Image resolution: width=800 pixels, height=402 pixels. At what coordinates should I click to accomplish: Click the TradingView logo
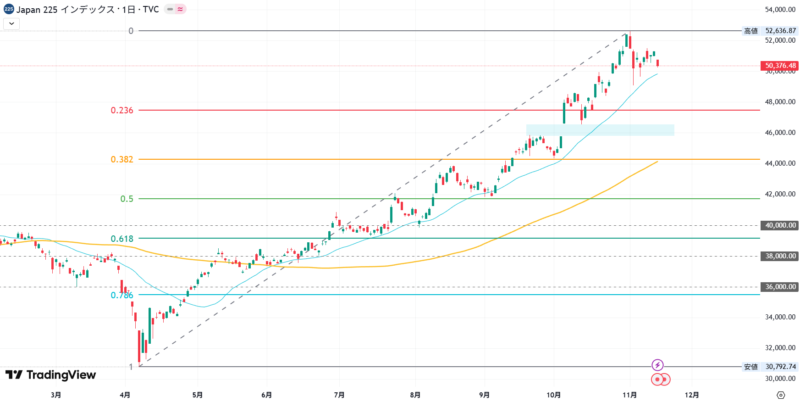[x=50, y=375]
